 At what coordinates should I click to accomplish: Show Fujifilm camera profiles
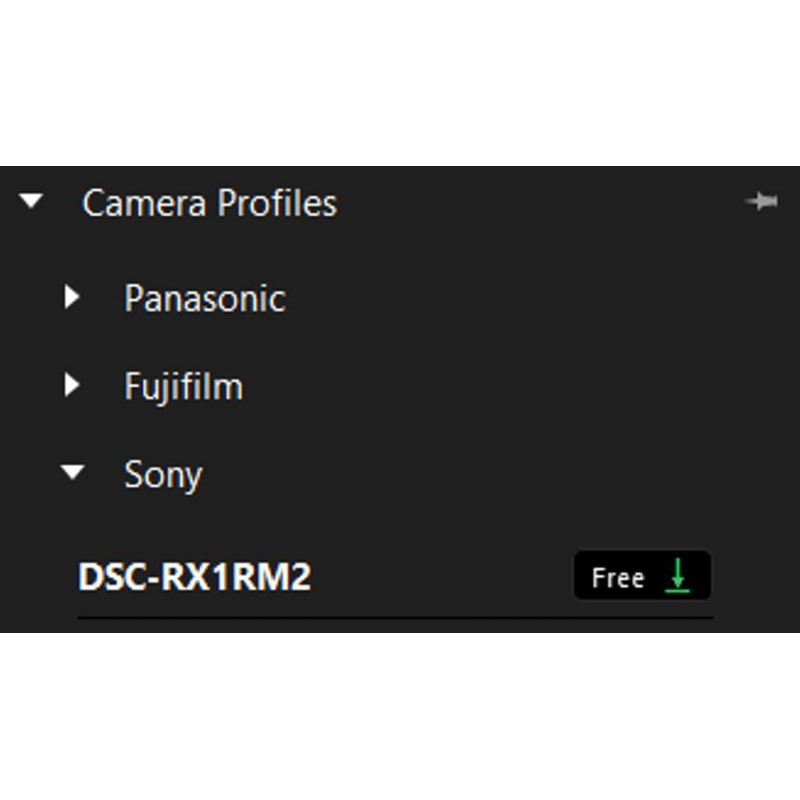coord(72,385)
